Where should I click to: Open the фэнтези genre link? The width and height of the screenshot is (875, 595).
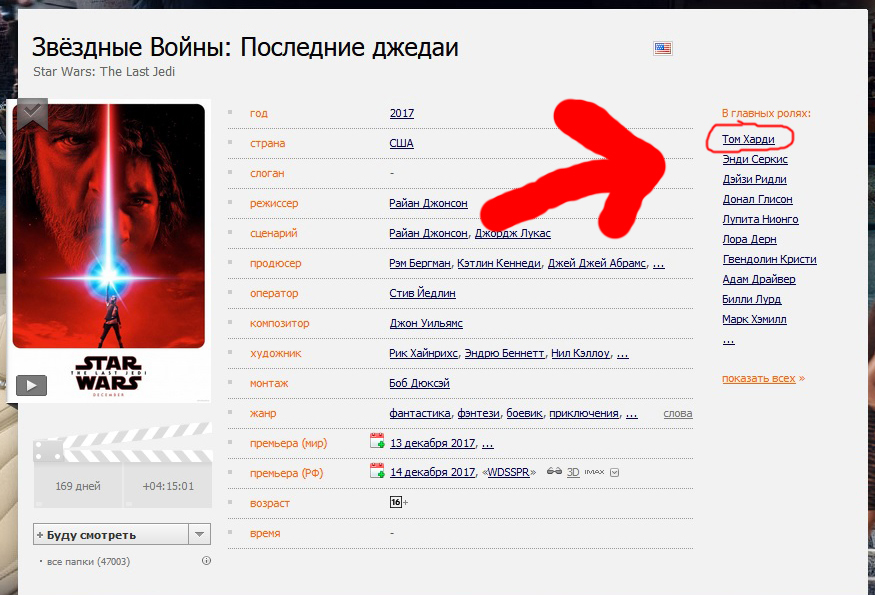478,414
